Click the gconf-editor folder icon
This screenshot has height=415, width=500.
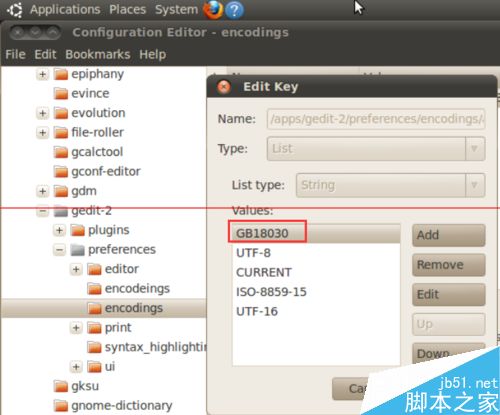61,172
